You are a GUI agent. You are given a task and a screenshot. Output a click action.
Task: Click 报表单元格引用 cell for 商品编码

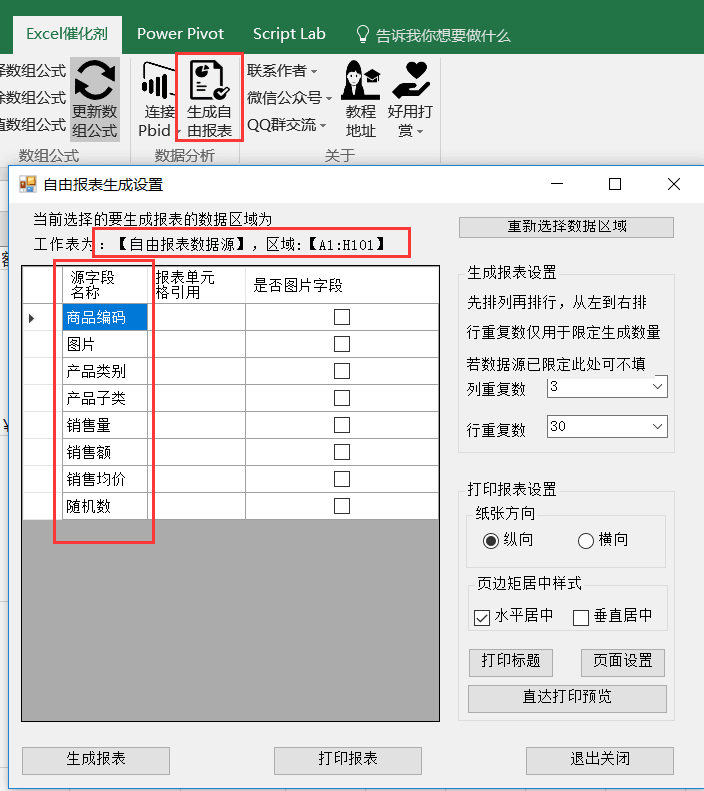click(x=197, y=317)
